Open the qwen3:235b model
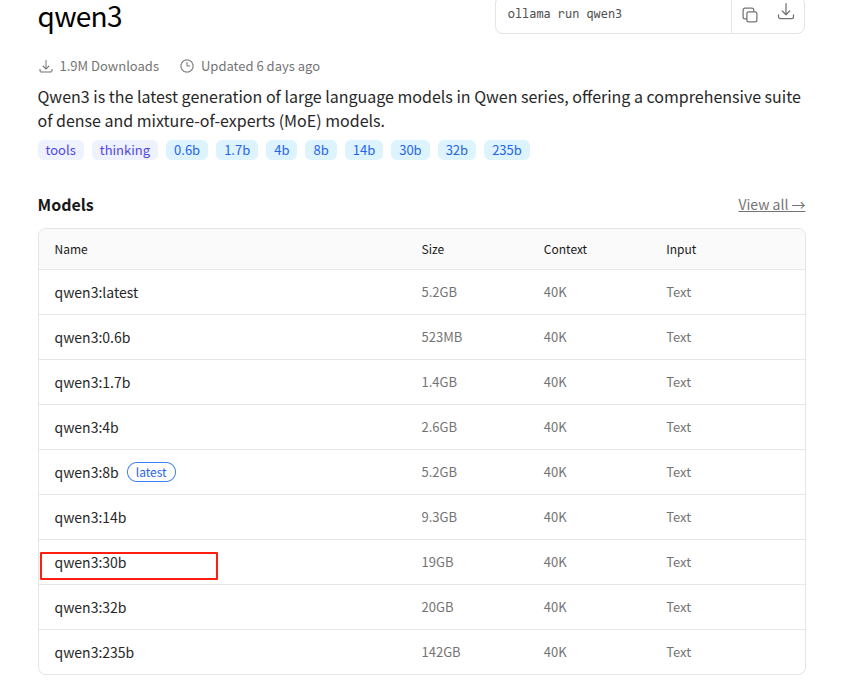Viewport: 845px width, 698px height. point(94,653)
